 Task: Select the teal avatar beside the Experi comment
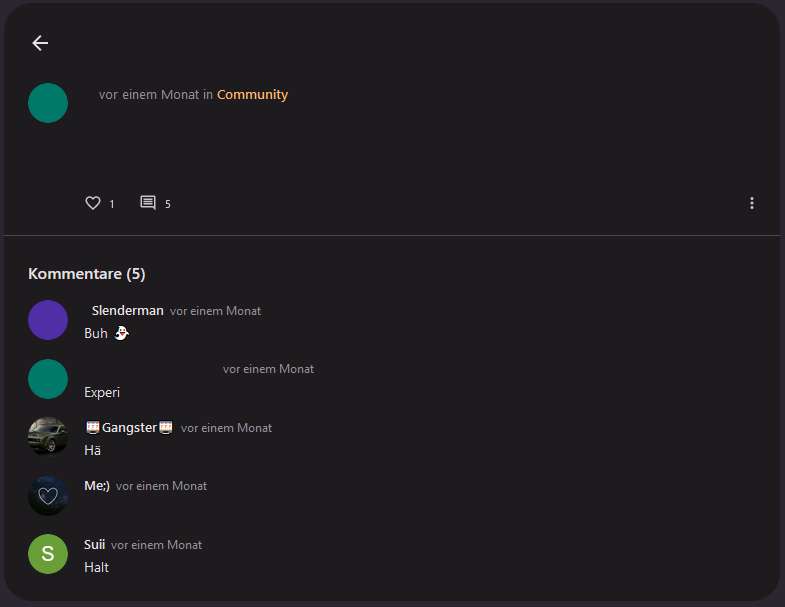(48, 379)
